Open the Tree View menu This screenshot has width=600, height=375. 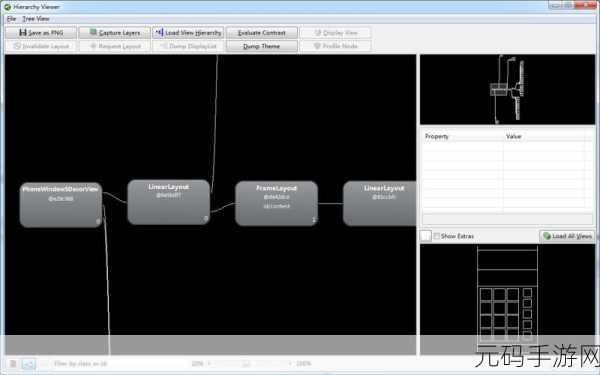[x=36, y=18]
